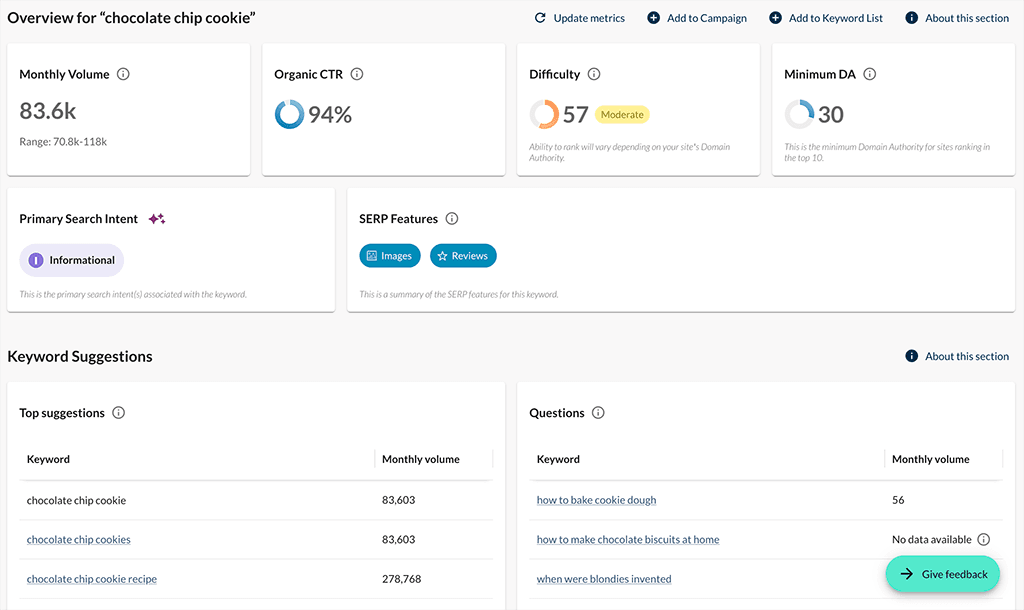Click the Update metrics refresh icon

(539, 18)
